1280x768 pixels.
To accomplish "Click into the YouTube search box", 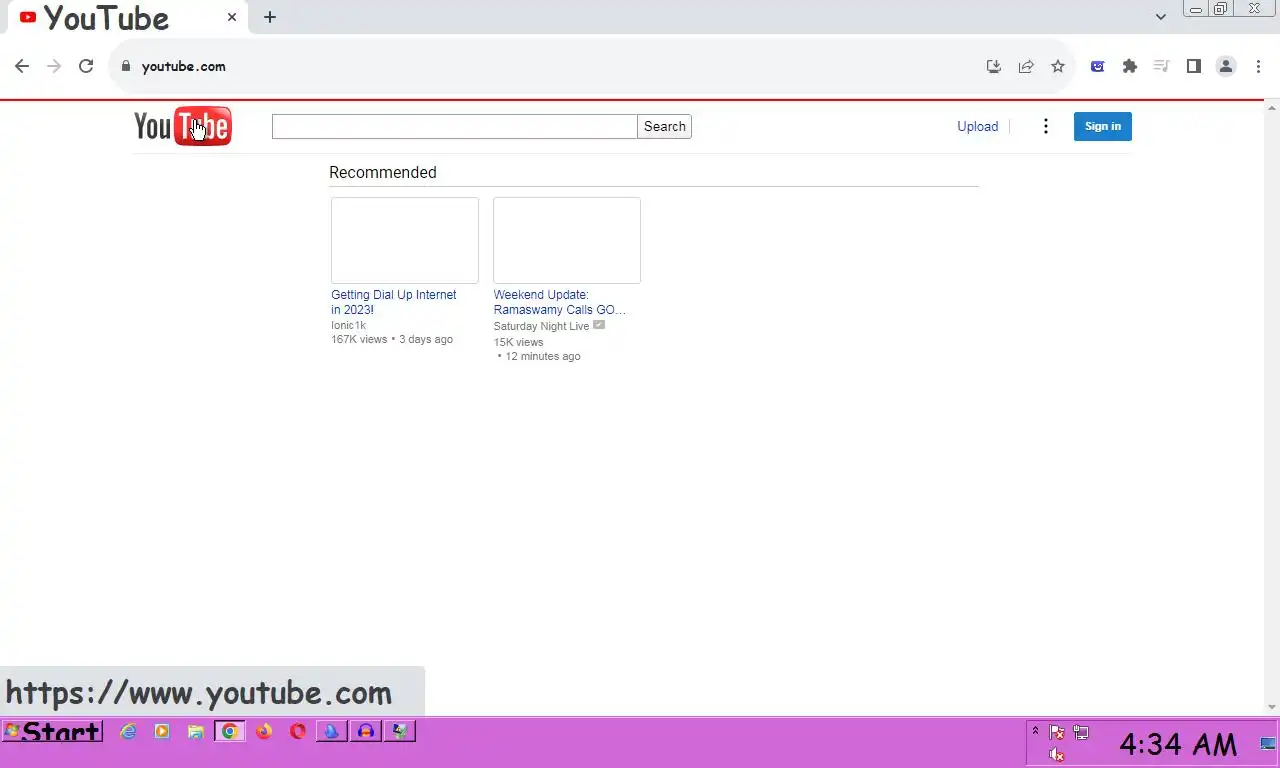I will [x=455, y=126].
